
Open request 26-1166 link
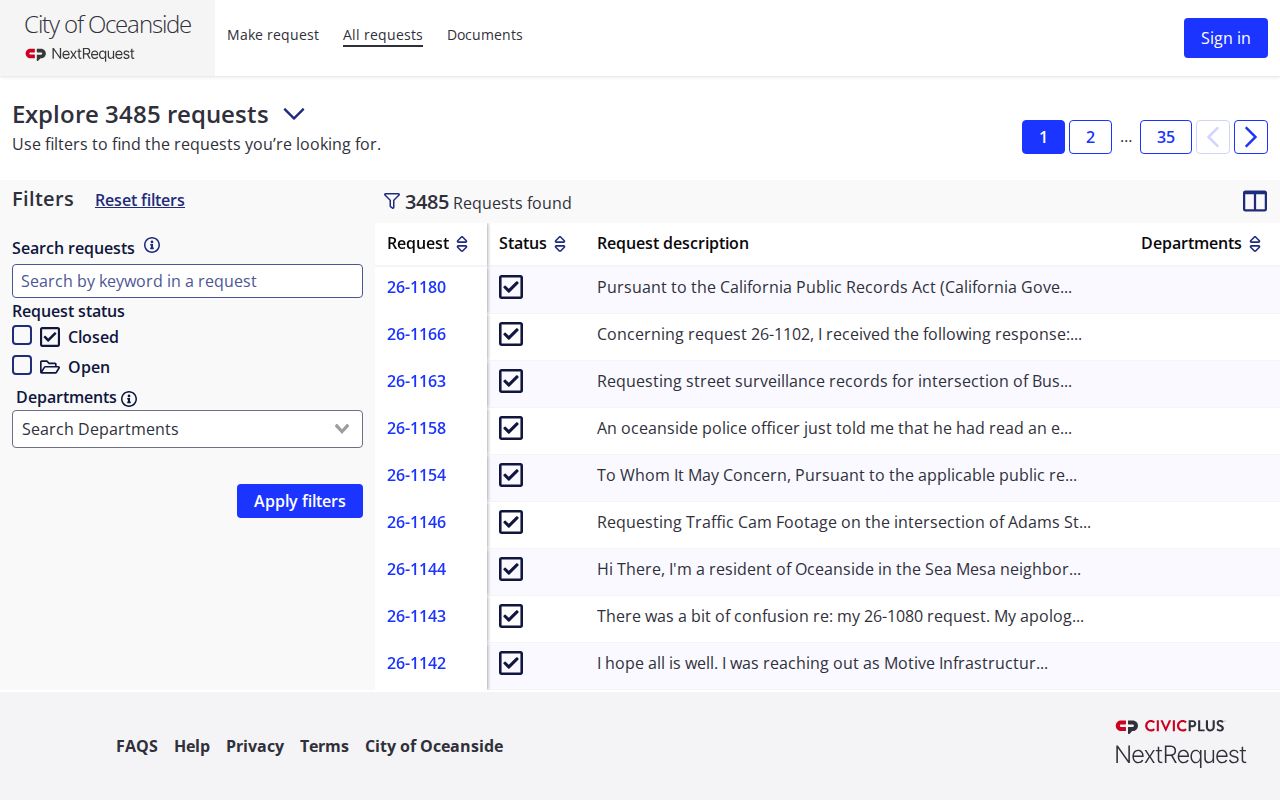(x=416, y=334)
